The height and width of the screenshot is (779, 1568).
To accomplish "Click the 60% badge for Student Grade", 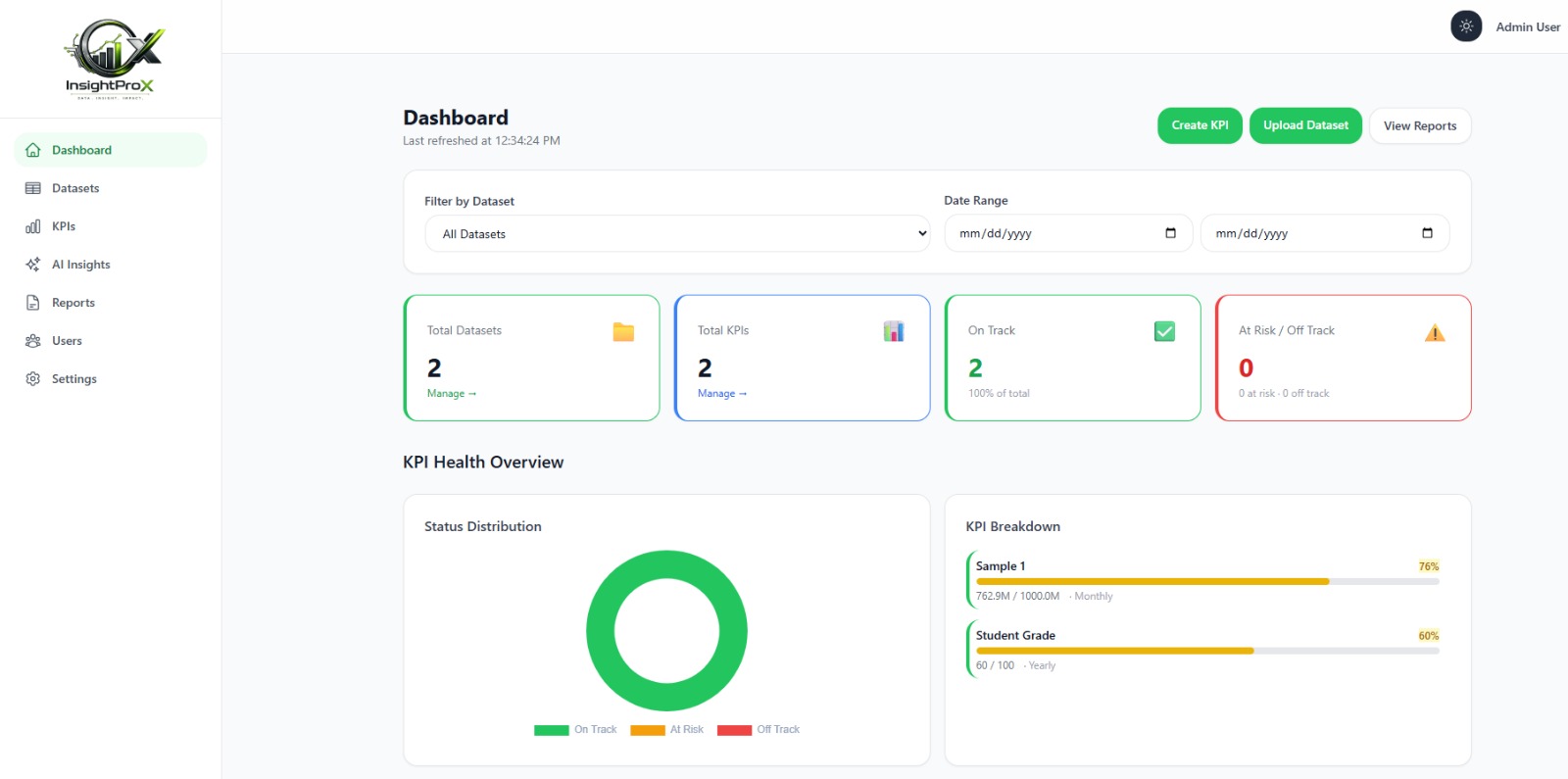I will tap(1429, 636).
